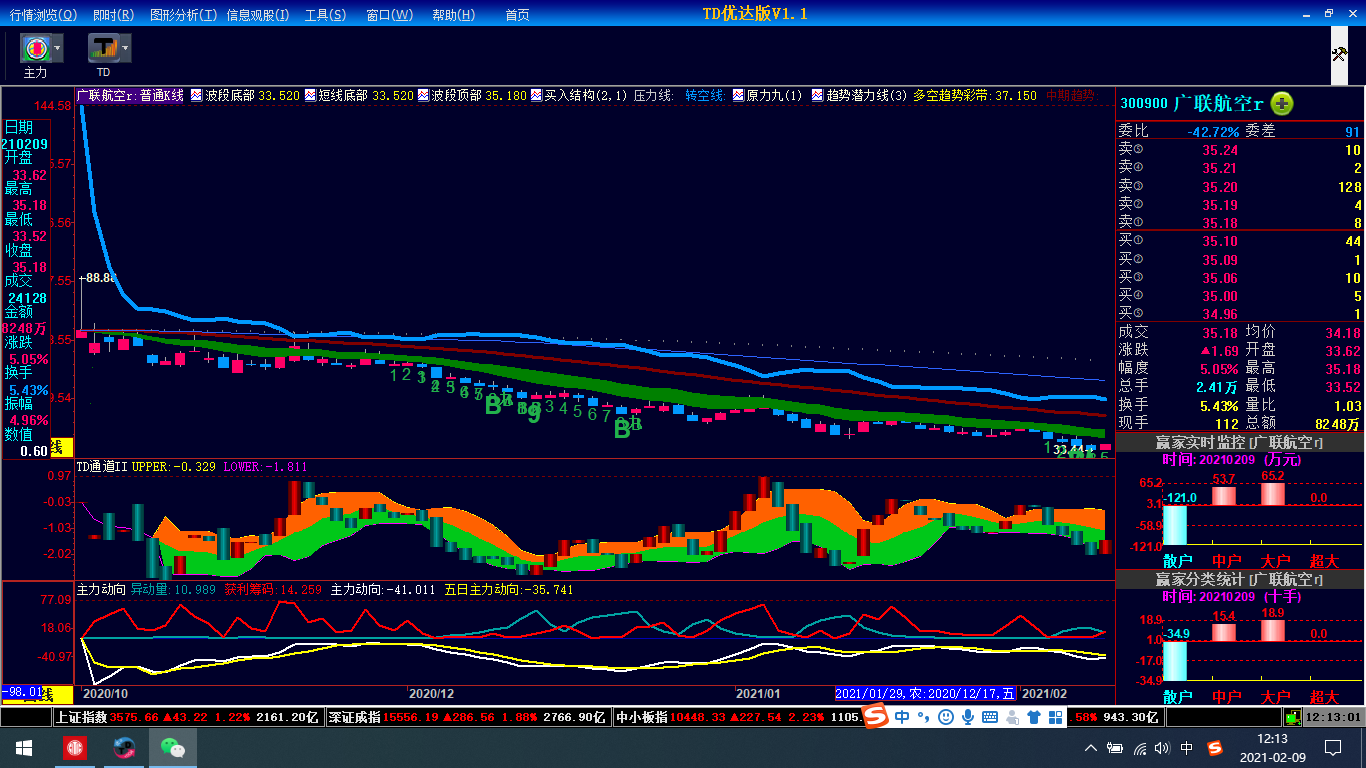Click the highlighted 2021/01/29 date info

pos(925,693)
